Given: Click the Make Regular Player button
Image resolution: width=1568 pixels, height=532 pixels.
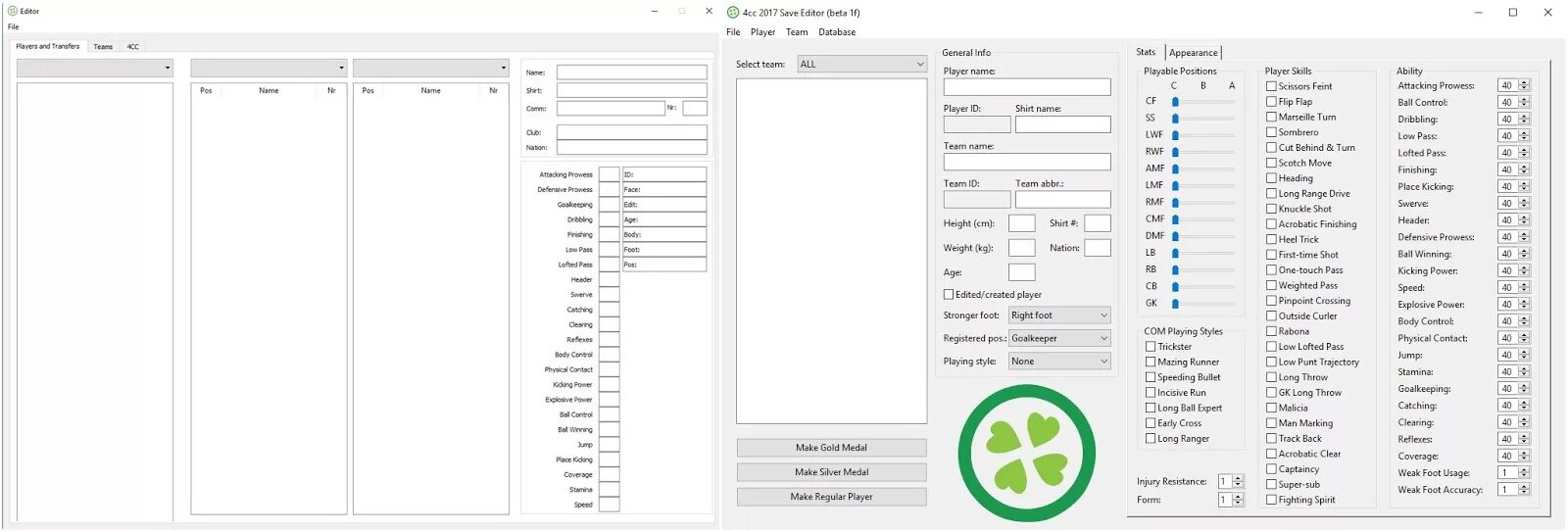Looking at the screenshot, I should point(831,497).
